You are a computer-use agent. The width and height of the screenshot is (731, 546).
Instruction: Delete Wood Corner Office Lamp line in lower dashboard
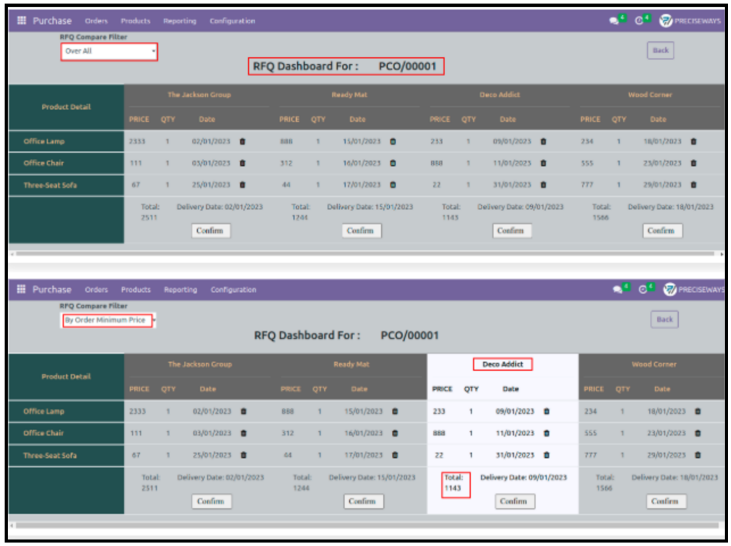click(x=697, y=411)
